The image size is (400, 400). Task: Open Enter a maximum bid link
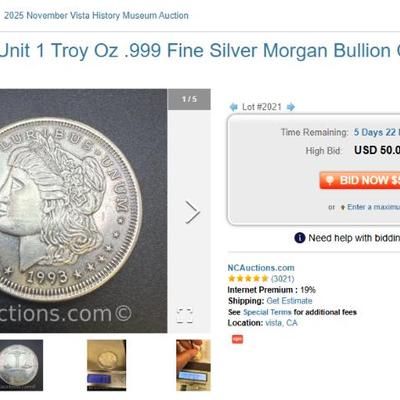click(373, 207)
